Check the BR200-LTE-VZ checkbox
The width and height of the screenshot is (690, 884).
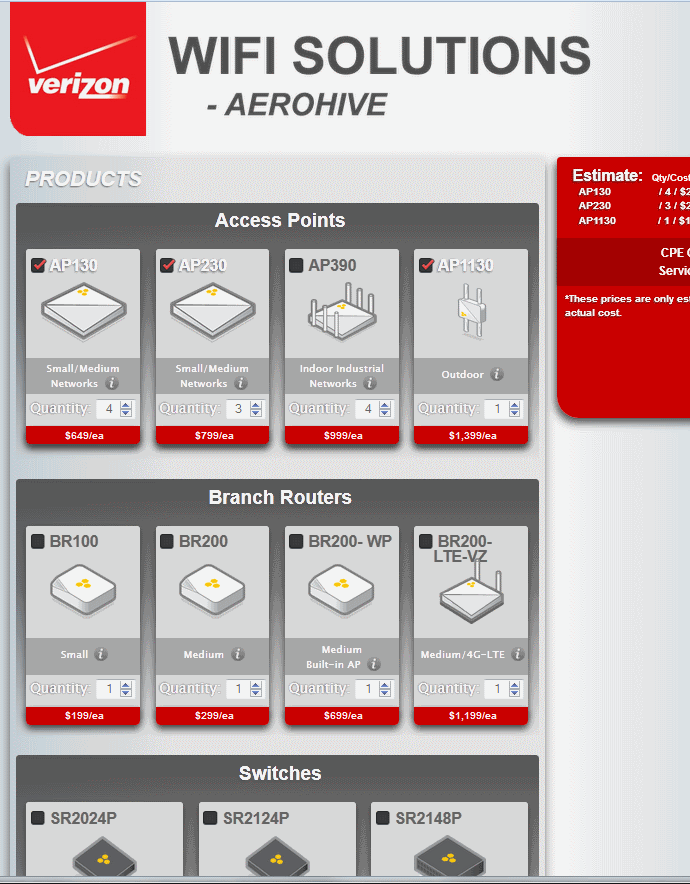tap(426, 541)
